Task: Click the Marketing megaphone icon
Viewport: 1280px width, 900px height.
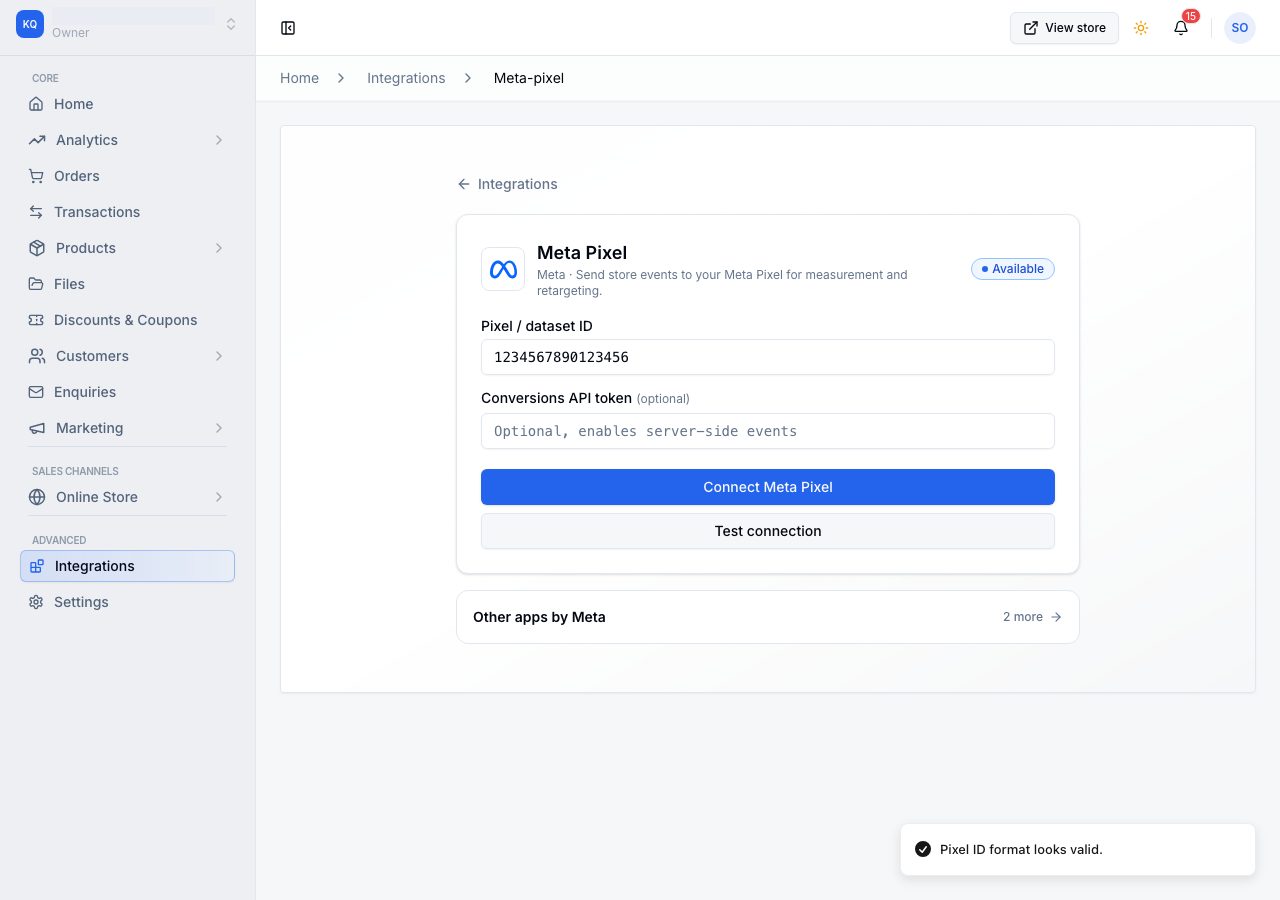Action: point(37,428)
